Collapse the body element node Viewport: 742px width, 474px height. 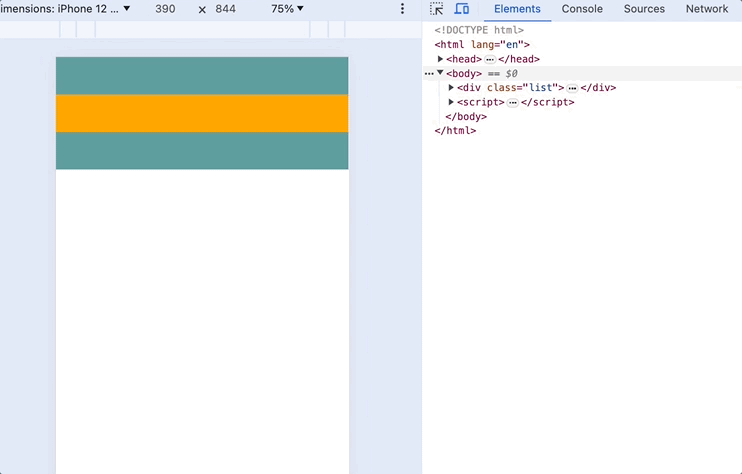(440, 73)
